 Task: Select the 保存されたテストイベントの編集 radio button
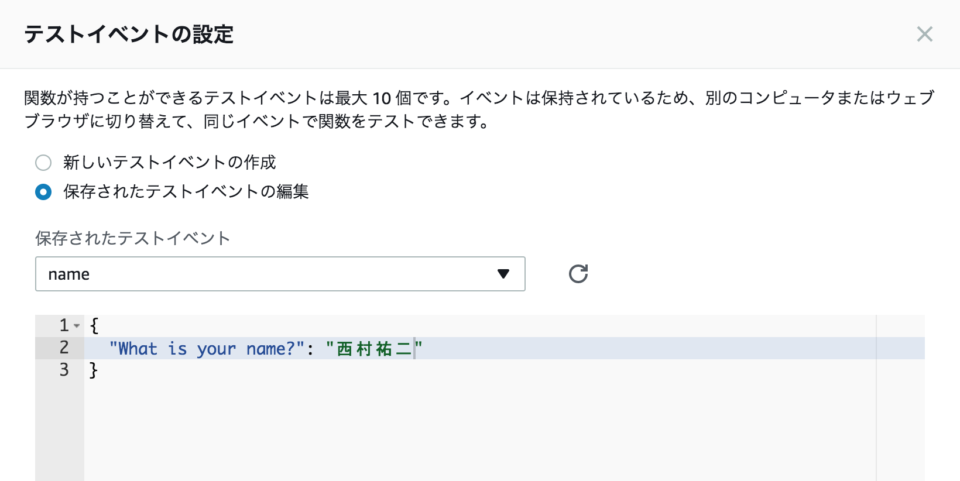tap(43, 192)
